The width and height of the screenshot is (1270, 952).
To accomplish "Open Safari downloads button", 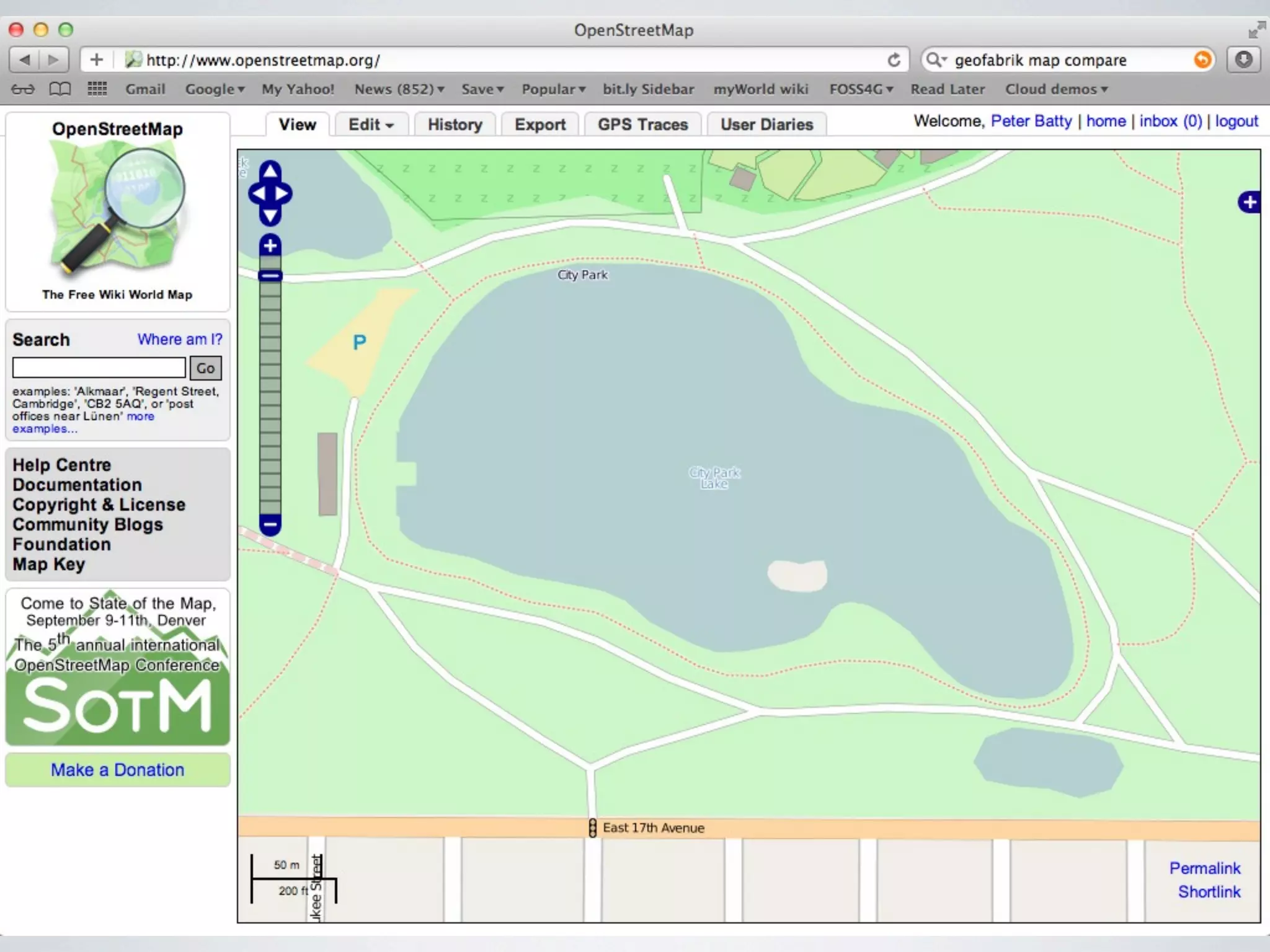I will coord(1243,60).
